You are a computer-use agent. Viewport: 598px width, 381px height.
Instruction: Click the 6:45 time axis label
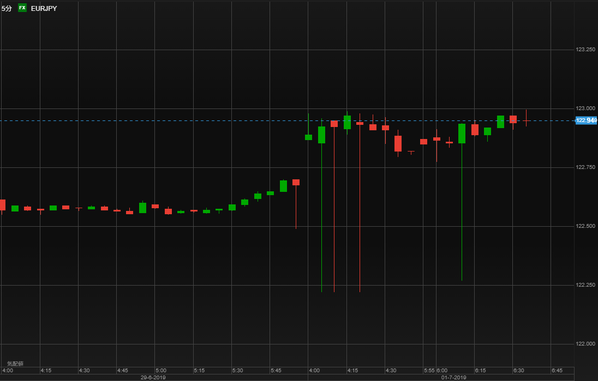[557, 371]
